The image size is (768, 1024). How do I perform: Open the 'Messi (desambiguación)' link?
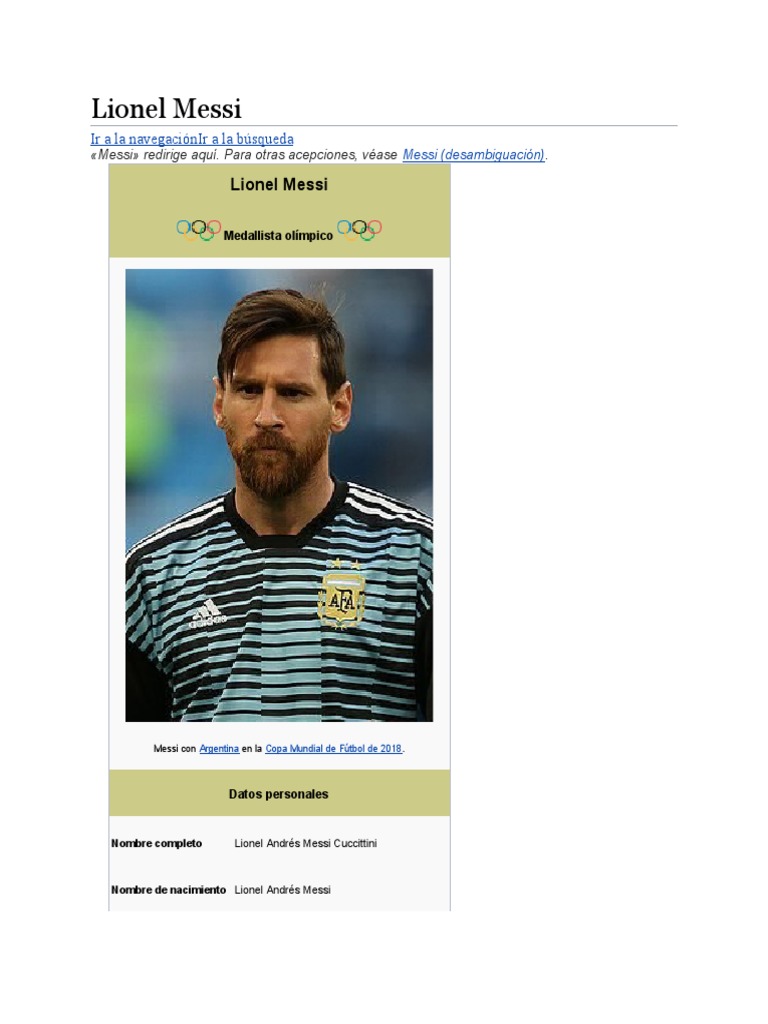point(473,155)
